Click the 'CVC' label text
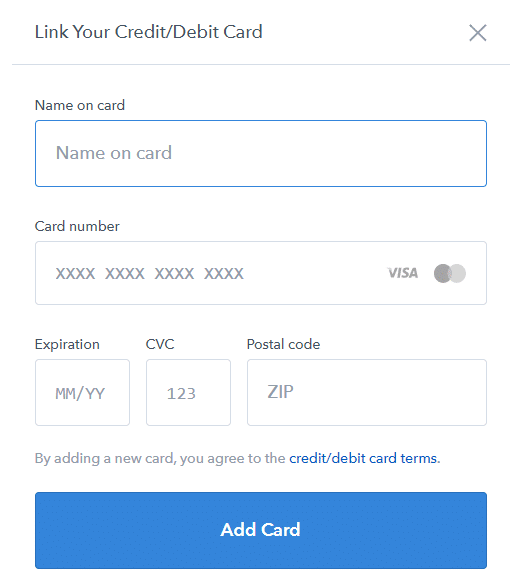This screenshot has width=529, height=582. [160, 344]
